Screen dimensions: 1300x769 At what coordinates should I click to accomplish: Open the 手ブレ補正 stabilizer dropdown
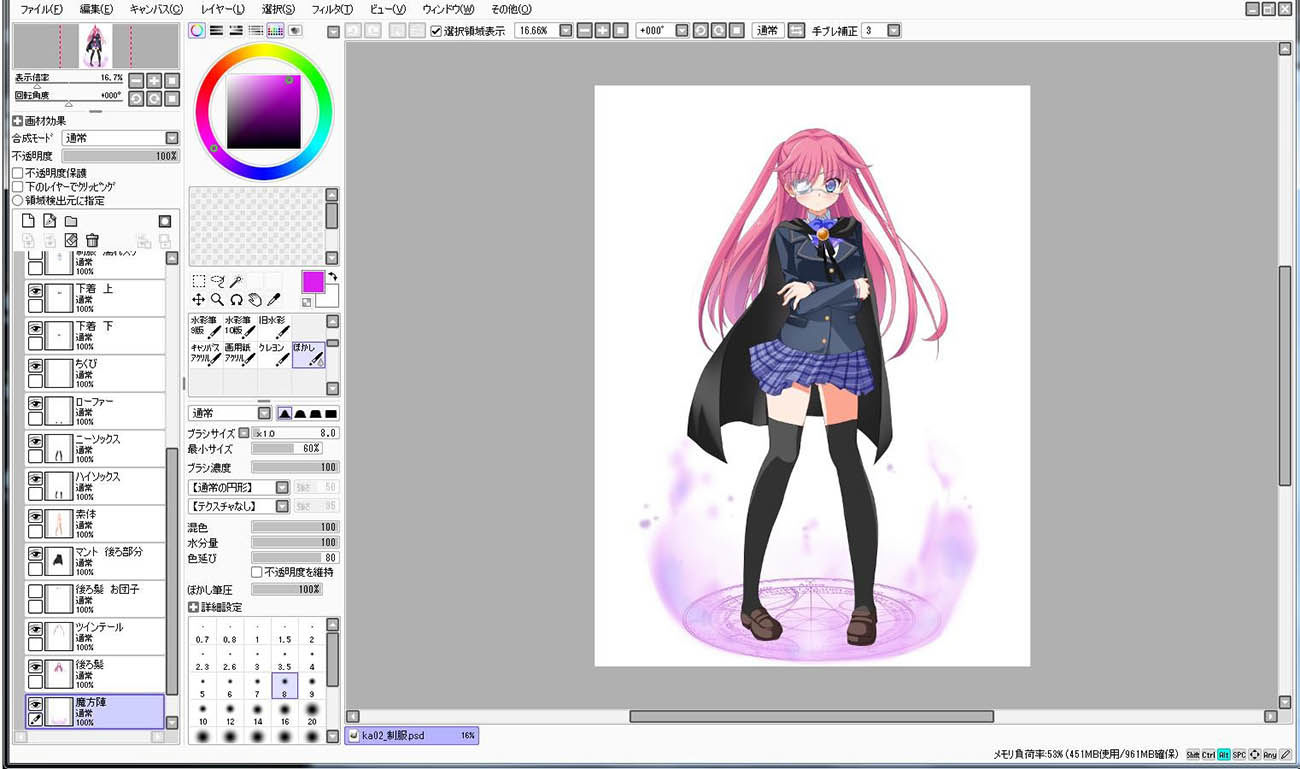click(x=893, y=31)
